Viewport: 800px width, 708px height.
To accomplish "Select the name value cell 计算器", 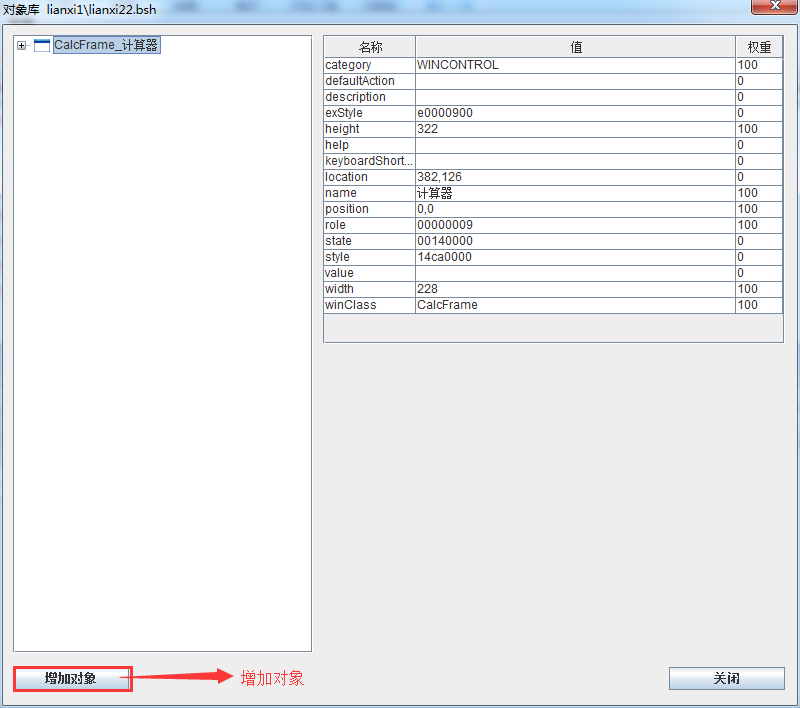I will pos(576,193).
